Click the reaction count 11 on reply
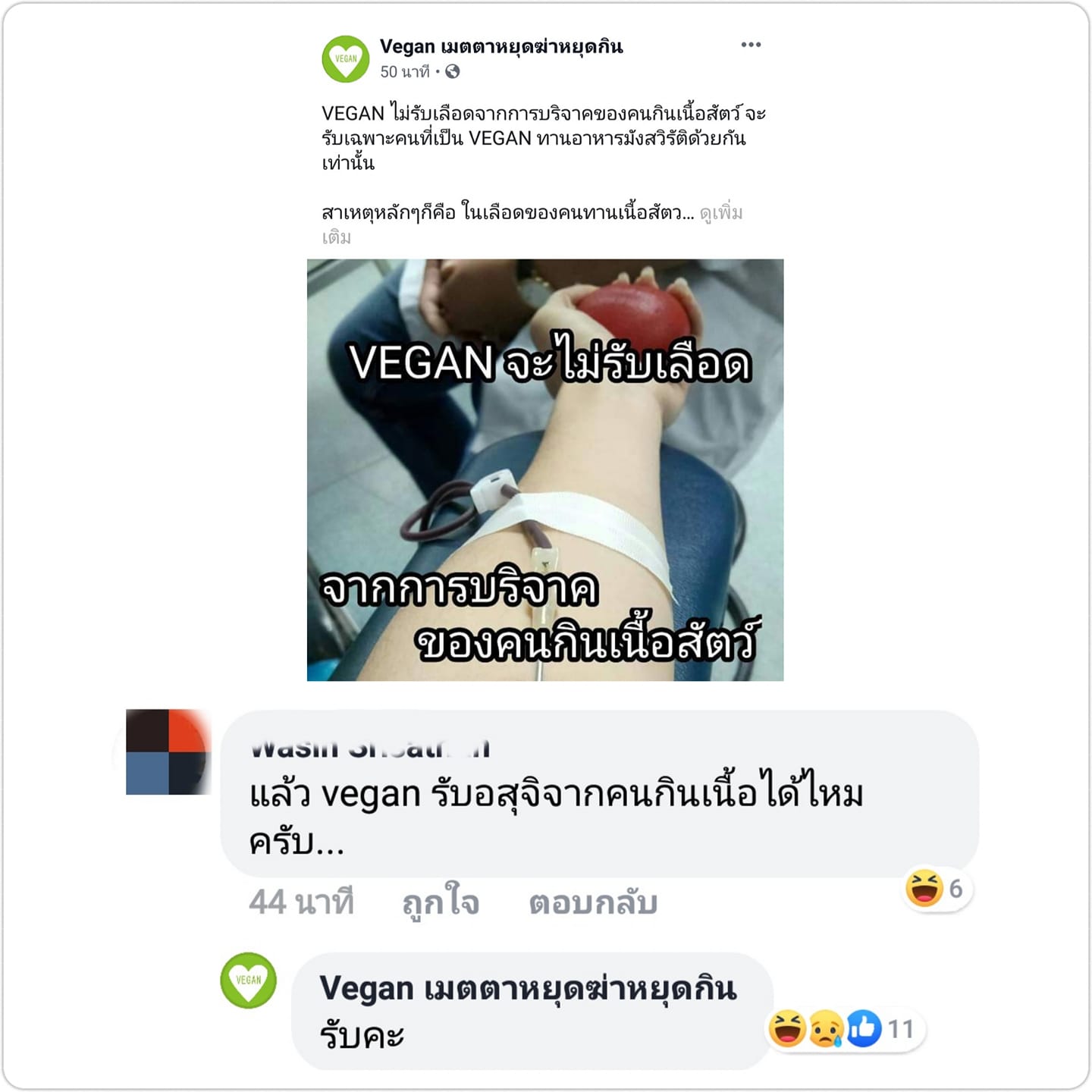Image resolution: width=1092 pixels, height=1092 pixels. (901, 1029)
